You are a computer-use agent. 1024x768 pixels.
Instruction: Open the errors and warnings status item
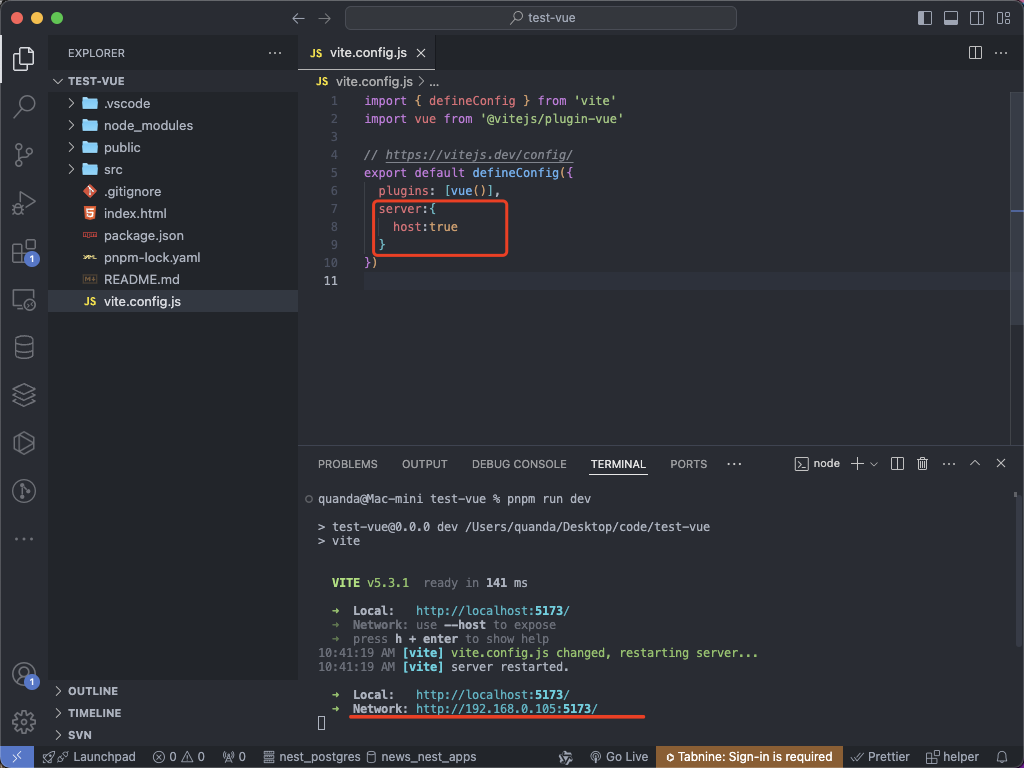178,757
